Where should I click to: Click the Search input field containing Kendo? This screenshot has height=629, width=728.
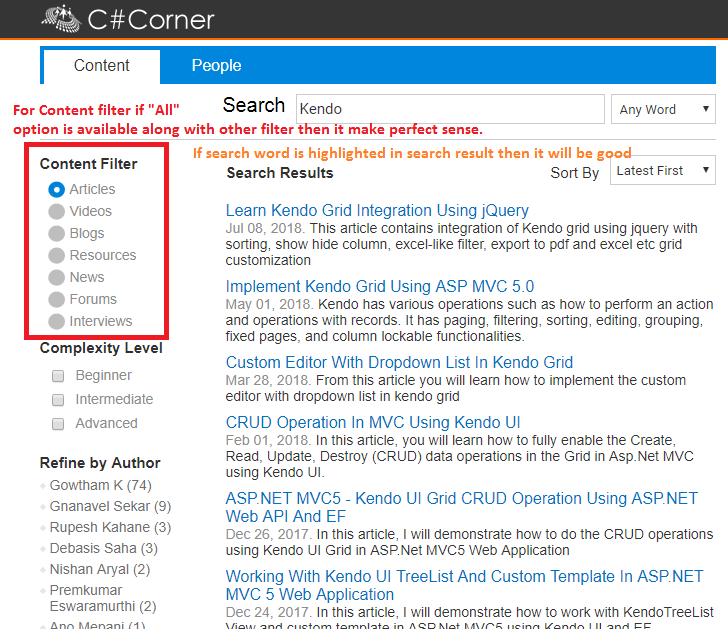(450, 109)
